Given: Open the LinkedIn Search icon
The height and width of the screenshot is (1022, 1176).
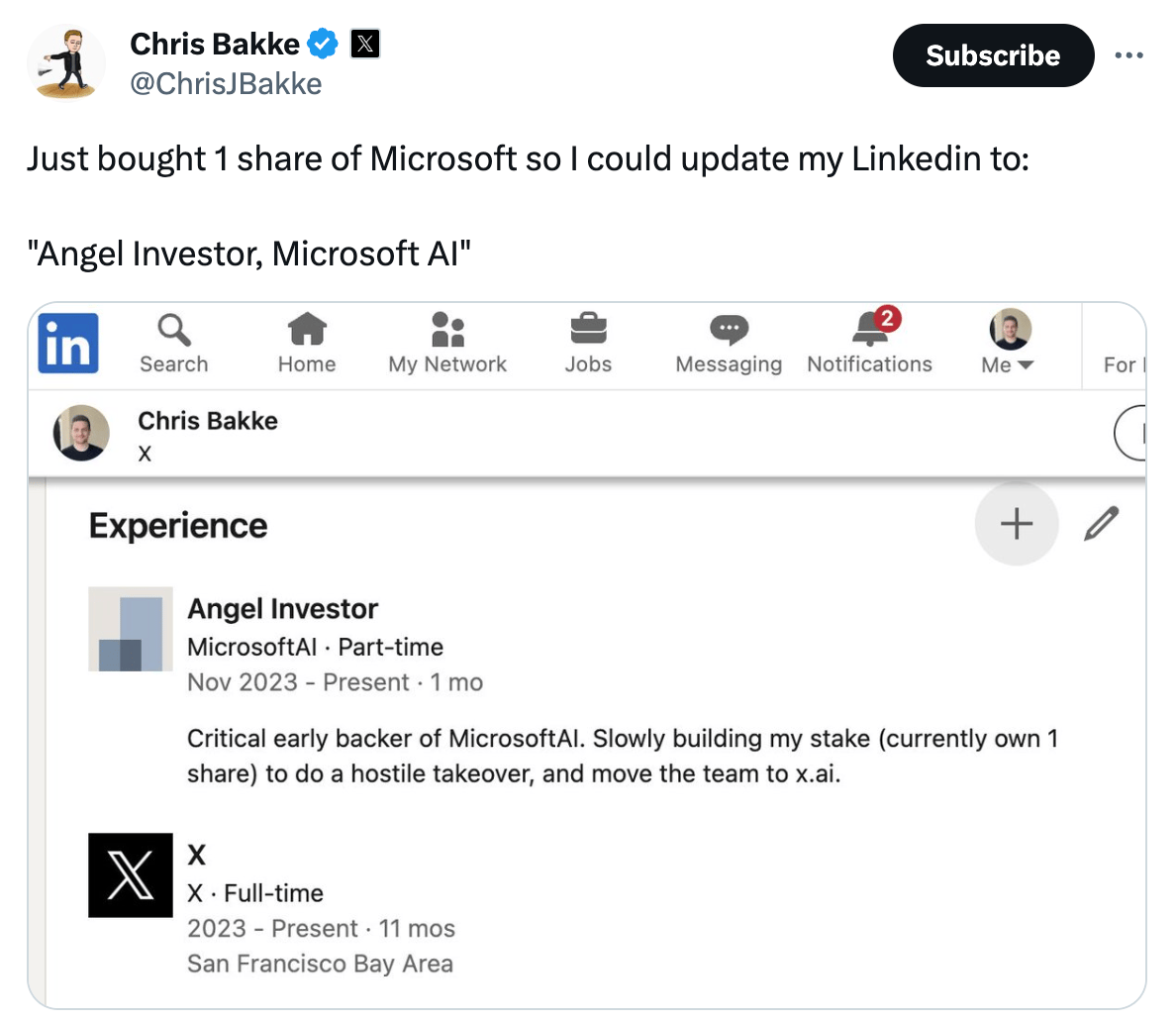Looking at the screenshot, I should click(174, 330).
